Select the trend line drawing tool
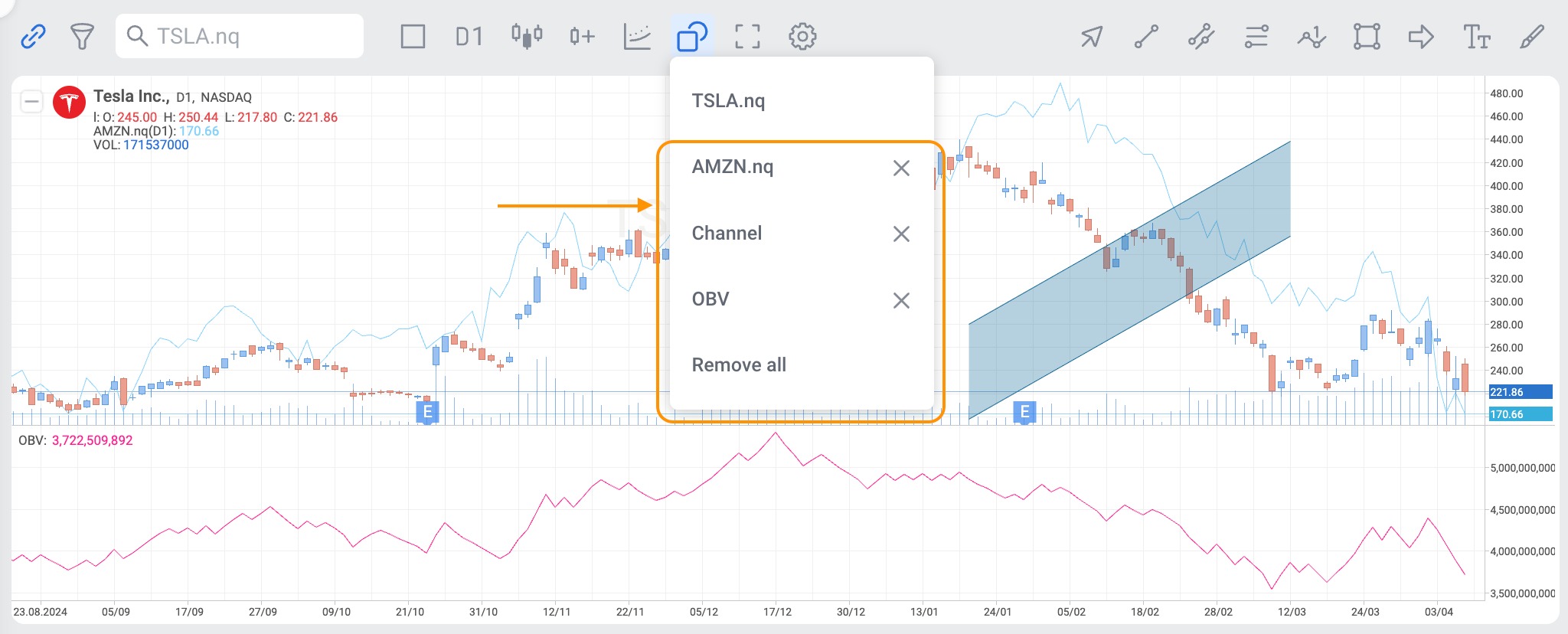Screen dimensions: 1568x634 pyautogui.click(x=1146, y=36)
